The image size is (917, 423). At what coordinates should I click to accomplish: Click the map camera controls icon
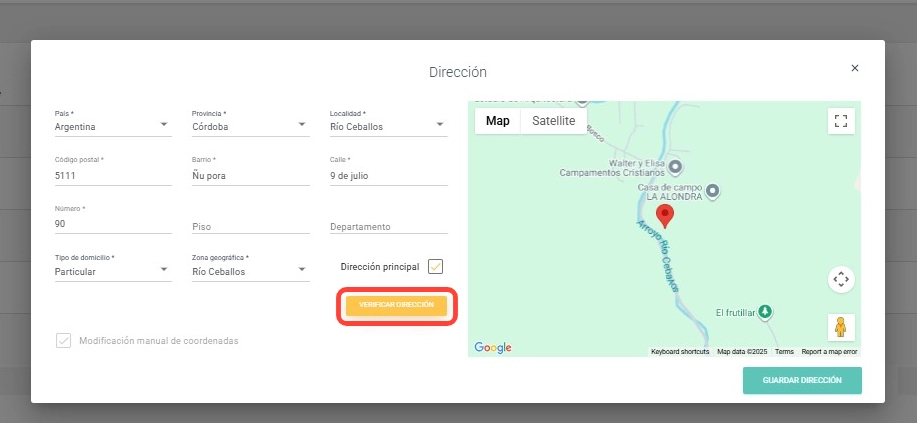(841, 279)
